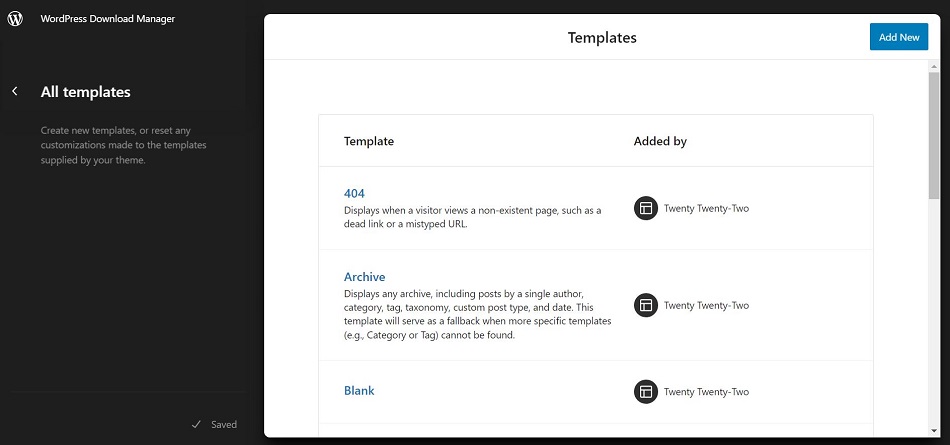
Task: Open the Archive template
Action: coord(365,277)
